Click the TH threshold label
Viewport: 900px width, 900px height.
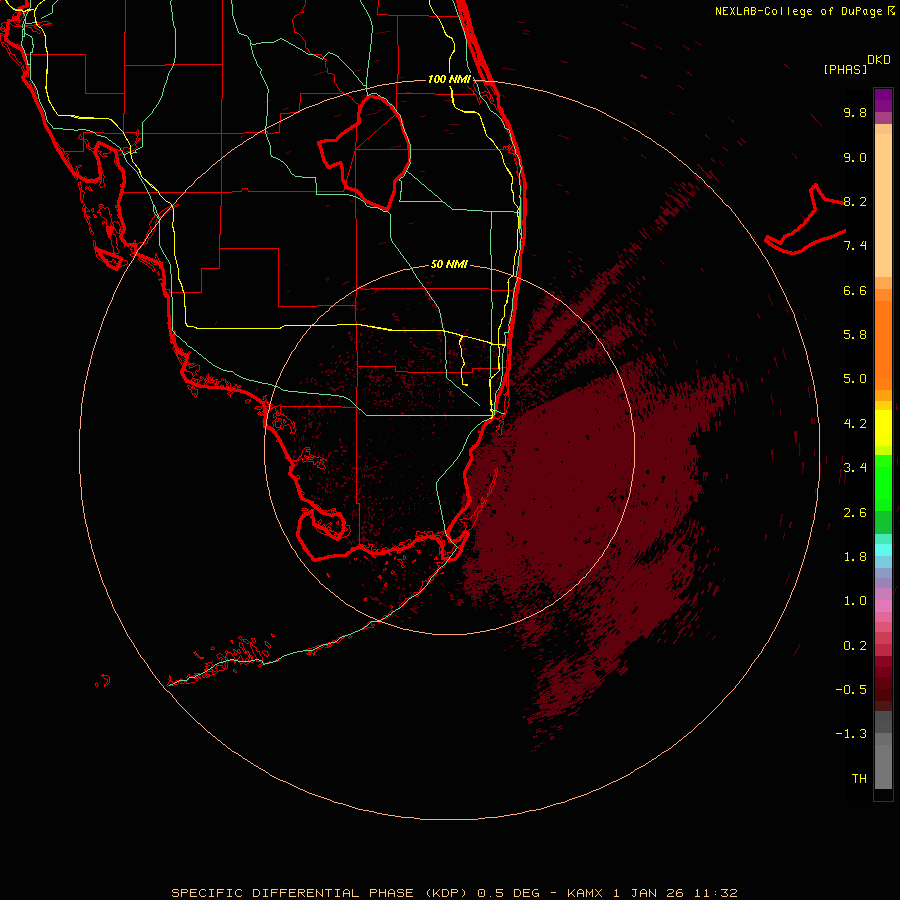(x=859, y=779)
